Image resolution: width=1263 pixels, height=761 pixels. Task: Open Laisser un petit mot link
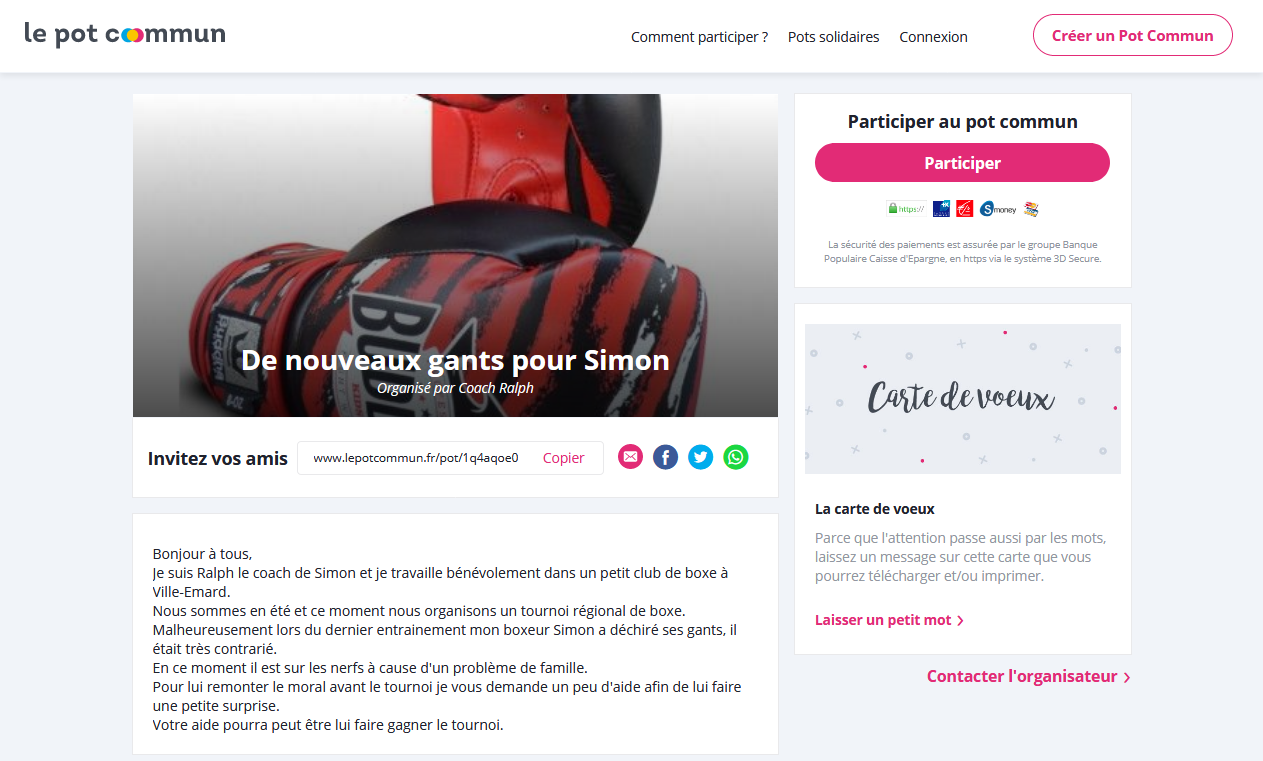(x=889, y=620)
